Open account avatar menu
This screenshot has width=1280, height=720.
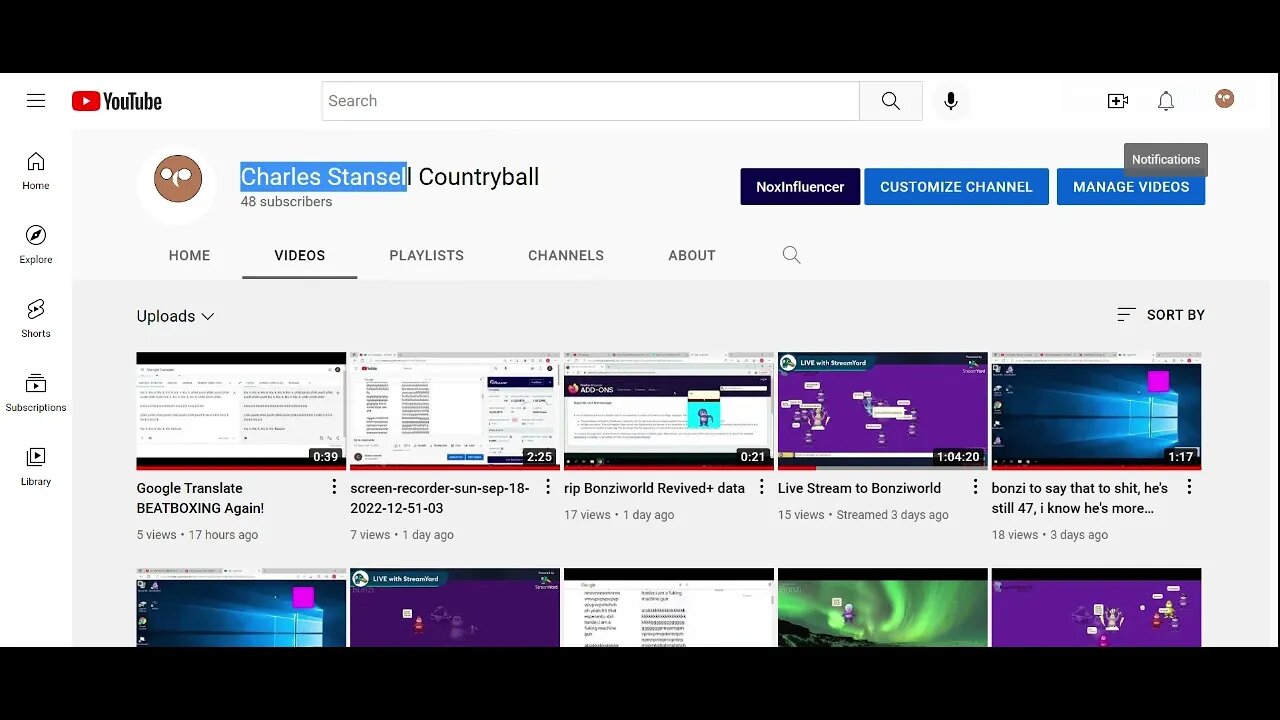(x=1224, y=99)
